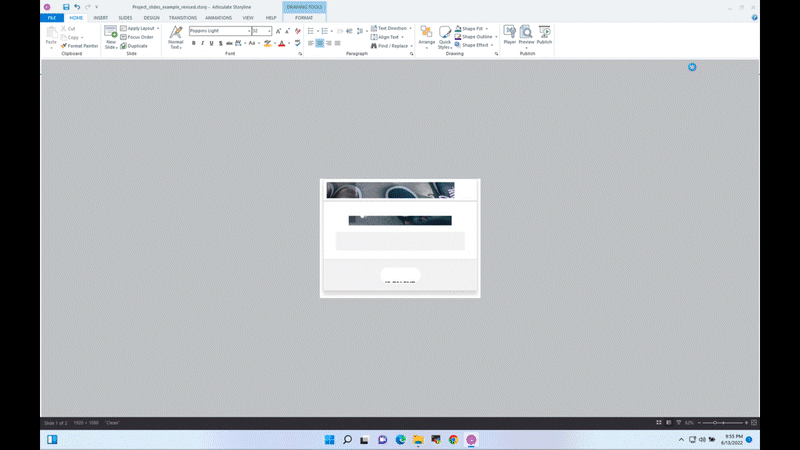This screenshot has height=450, width=800.
Task: Click the decrease font size icon
Action: point(287,31)
